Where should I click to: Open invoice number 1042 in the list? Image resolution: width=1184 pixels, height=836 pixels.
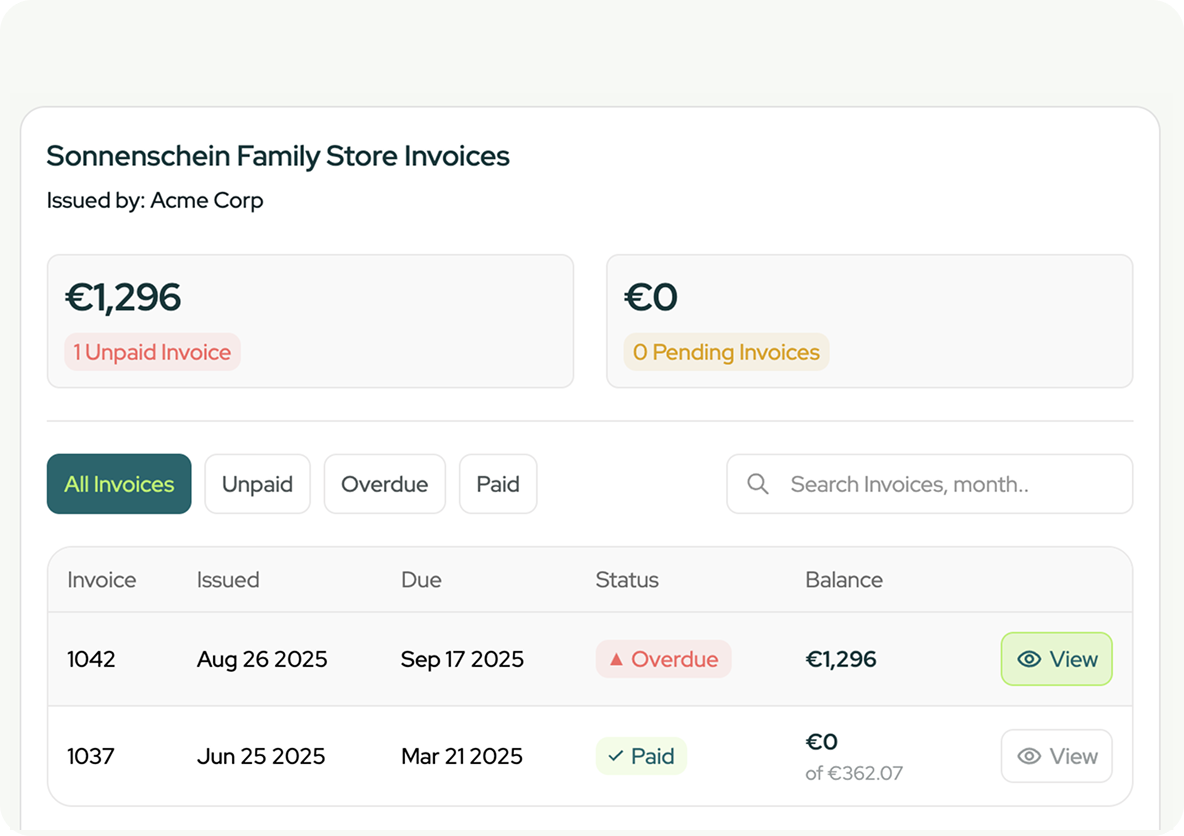point(91,659)
